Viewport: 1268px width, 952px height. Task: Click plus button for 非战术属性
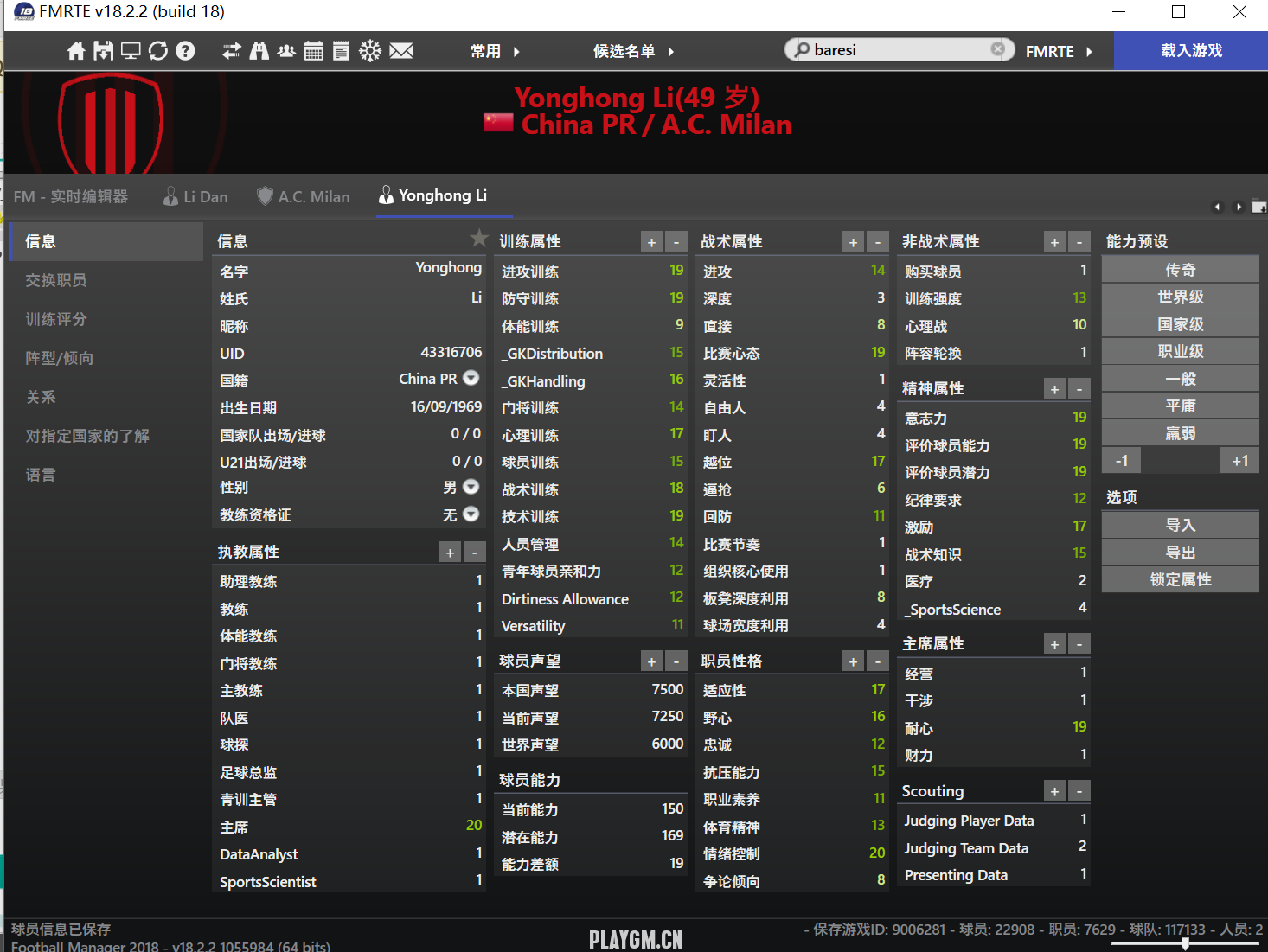[x=1054, y=242]
